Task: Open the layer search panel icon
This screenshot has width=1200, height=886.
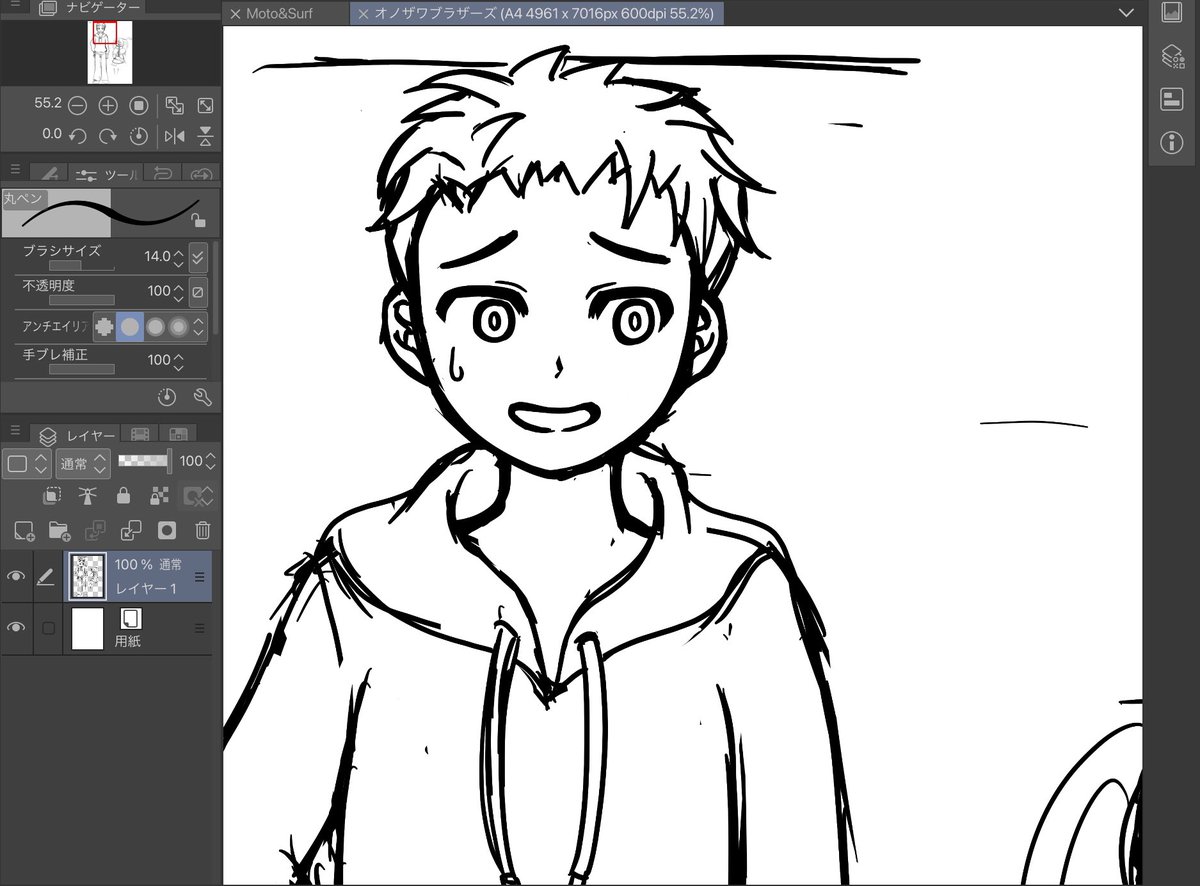Action: [1171, 56]
